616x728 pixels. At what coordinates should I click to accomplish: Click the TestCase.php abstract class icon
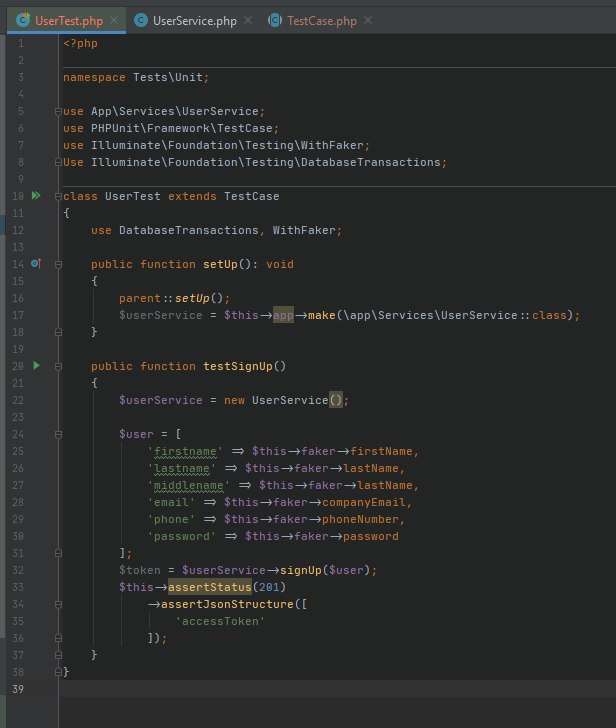[x=275, y=20]
